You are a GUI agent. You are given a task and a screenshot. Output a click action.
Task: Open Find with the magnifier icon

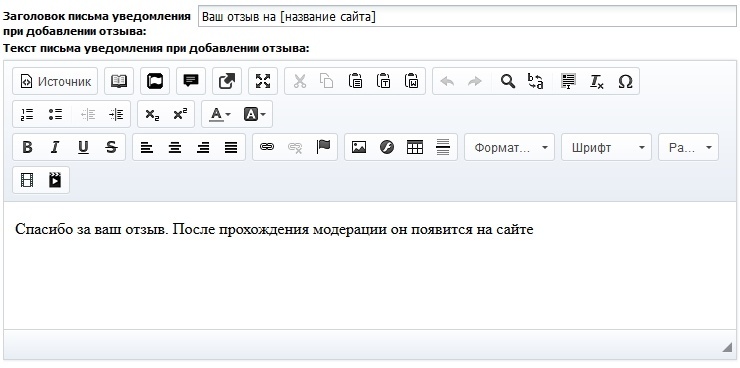point(507,81)
